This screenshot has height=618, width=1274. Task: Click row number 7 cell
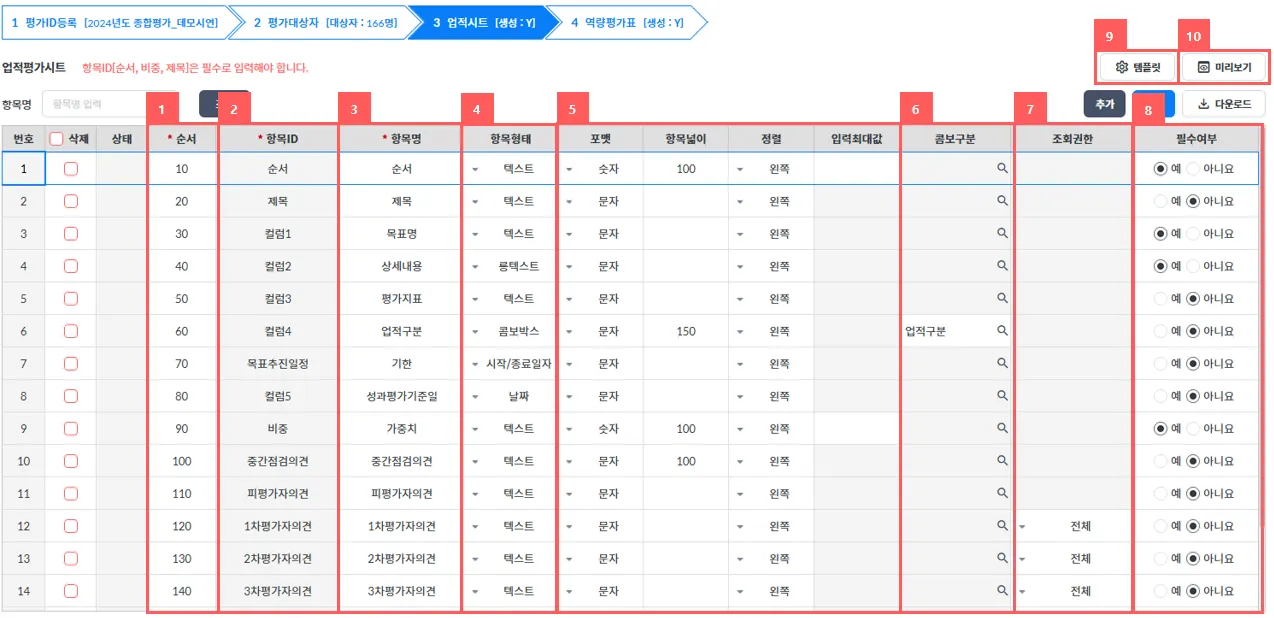click(x=24, y=364)
